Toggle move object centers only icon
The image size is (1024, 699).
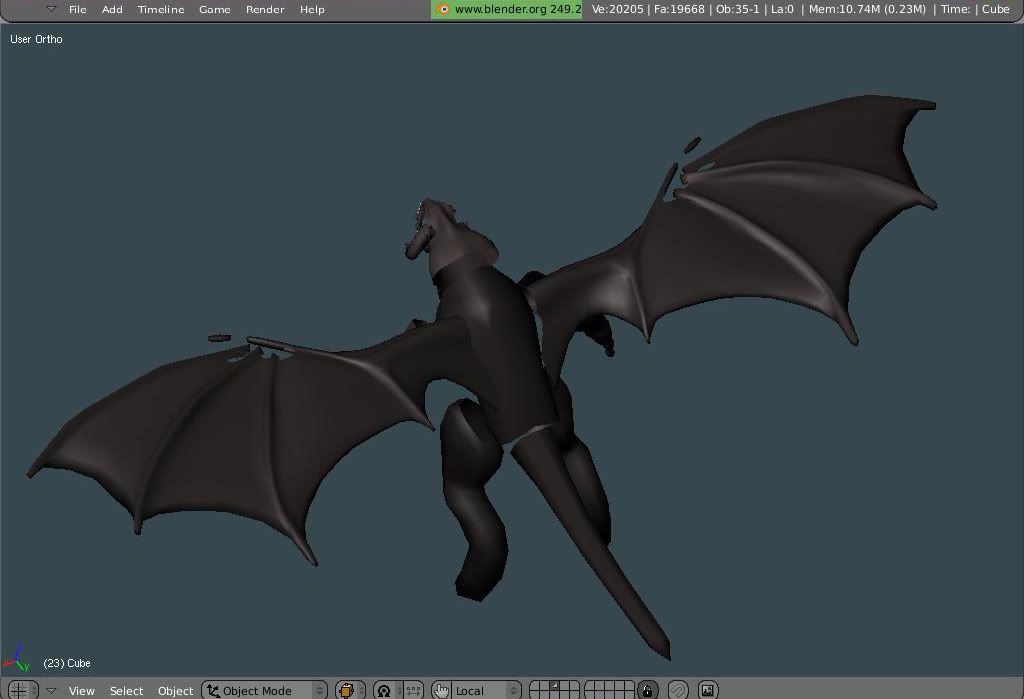pyautogui.click(x=413, y=690)
